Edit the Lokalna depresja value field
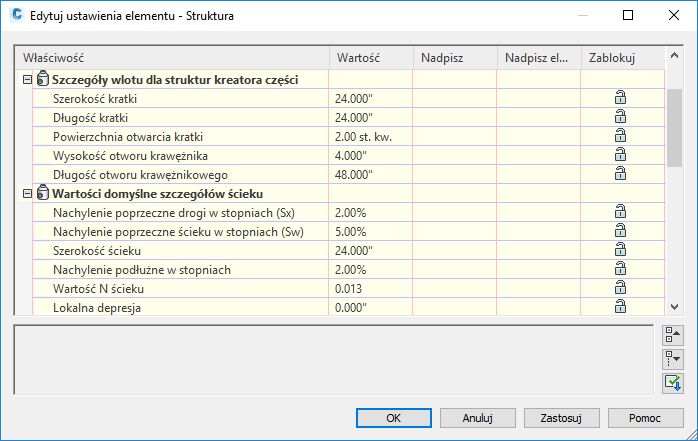698x441 pixels. [370, 308]
